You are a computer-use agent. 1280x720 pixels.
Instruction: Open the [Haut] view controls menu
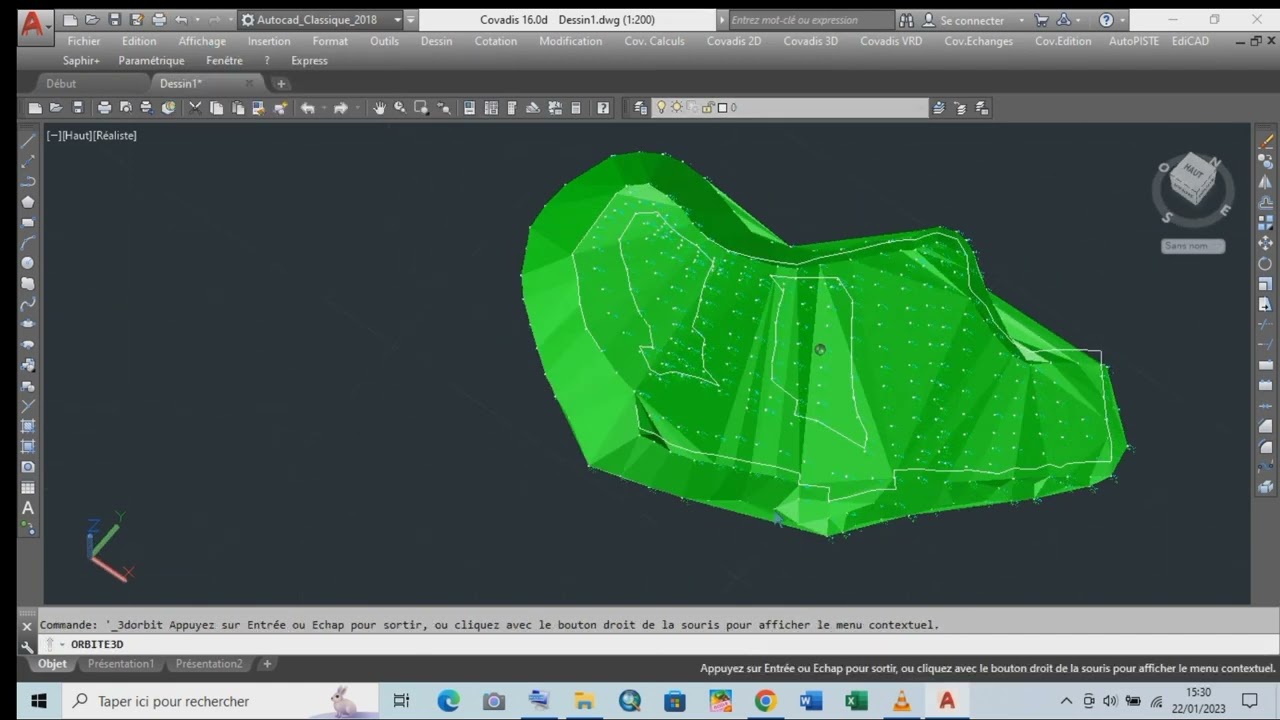[76, 136]
